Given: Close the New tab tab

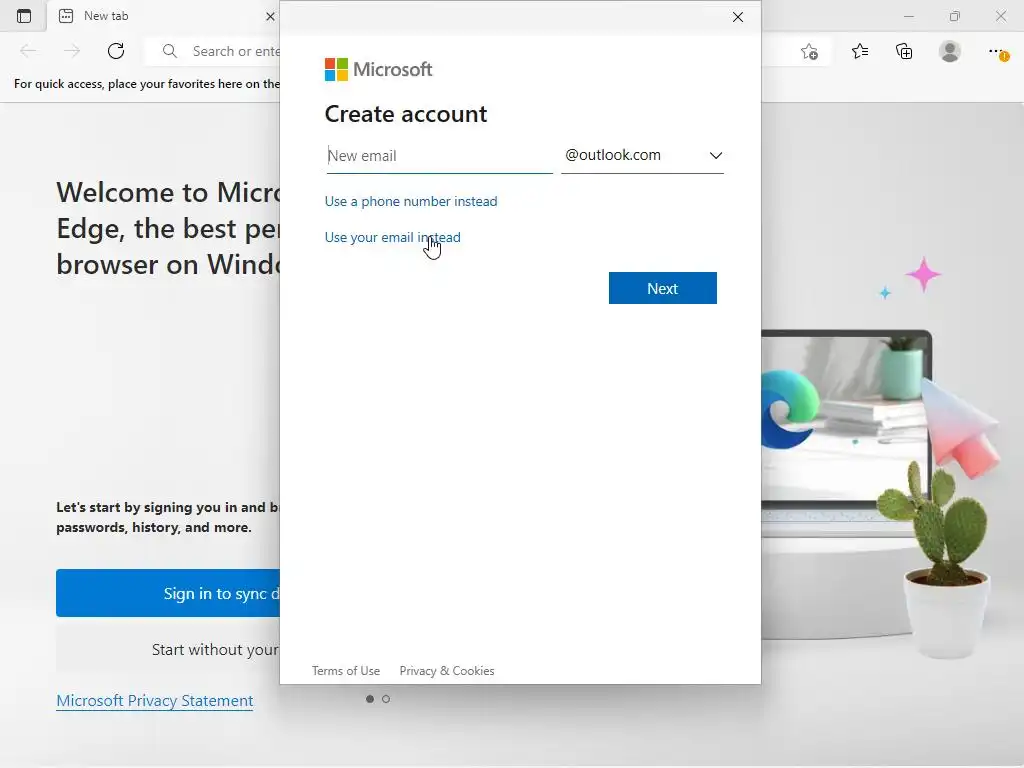Looking at the screenshot, I should pyautogui.click(x=270, y=16).
